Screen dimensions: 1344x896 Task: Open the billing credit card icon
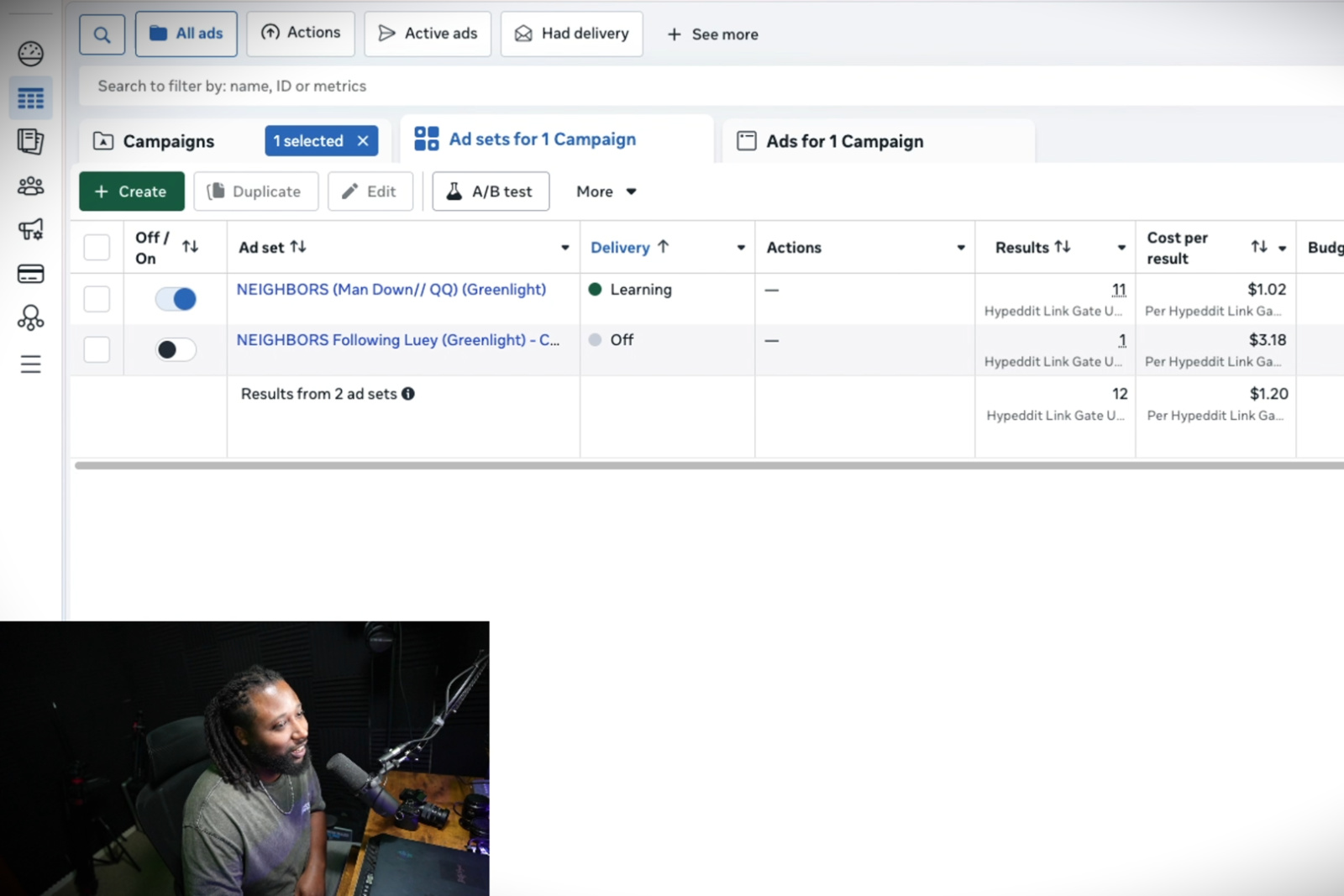(31, 274)
